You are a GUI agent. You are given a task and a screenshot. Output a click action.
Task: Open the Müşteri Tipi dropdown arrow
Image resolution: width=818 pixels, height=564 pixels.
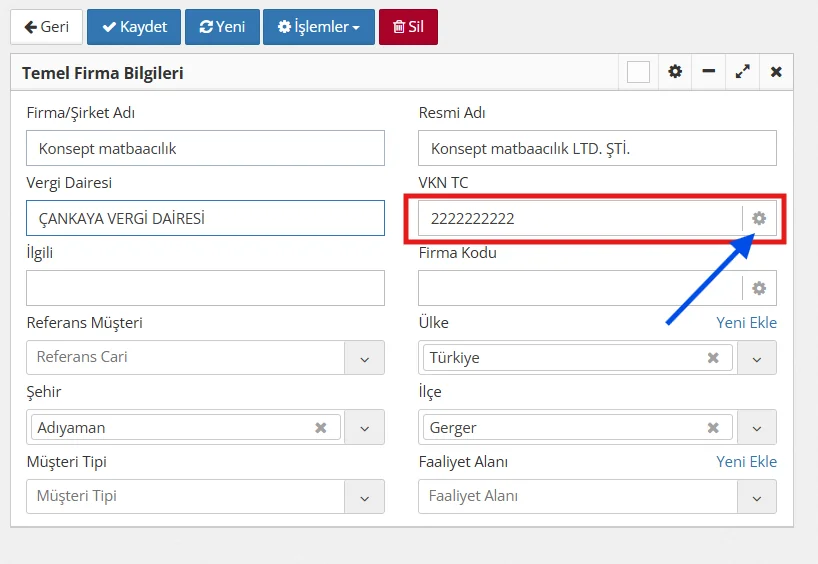tap(365, 497)
